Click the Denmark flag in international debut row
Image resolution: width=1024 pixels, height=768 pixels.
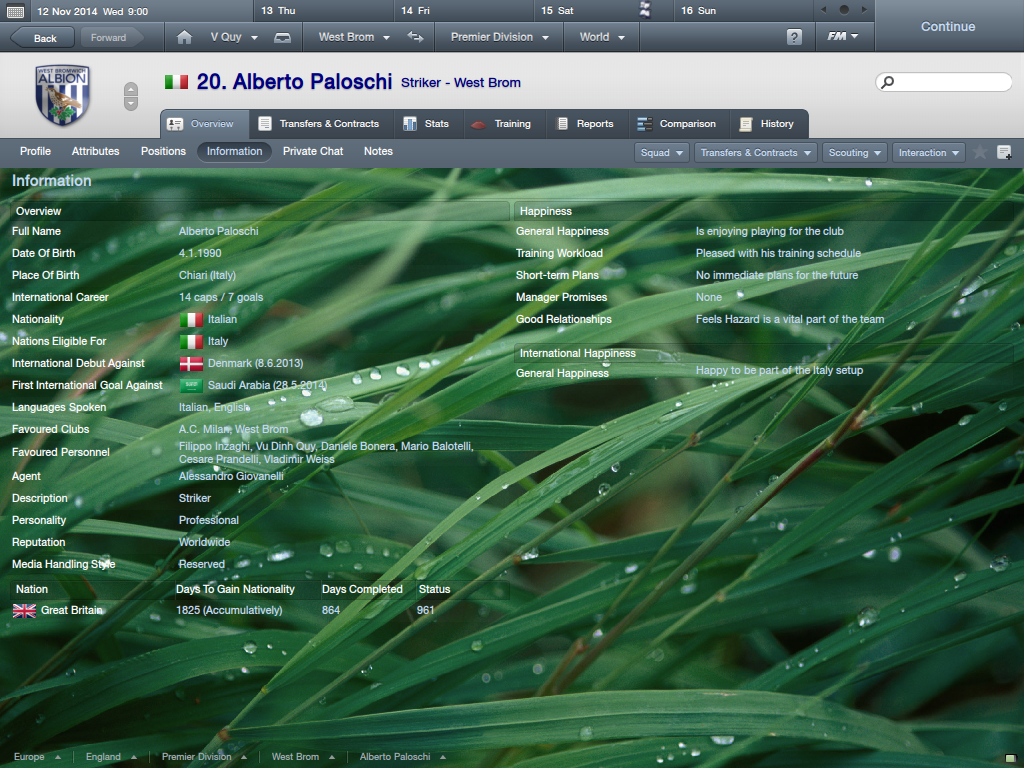pyautogui.click(x=191, y=363)
